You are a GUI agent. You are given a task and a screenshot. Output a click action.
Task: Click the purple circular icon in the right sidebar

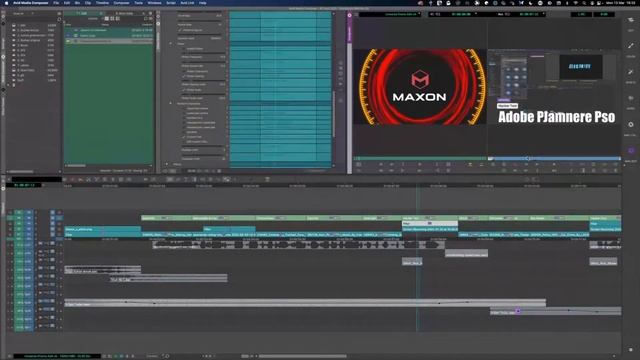(631, 151)
